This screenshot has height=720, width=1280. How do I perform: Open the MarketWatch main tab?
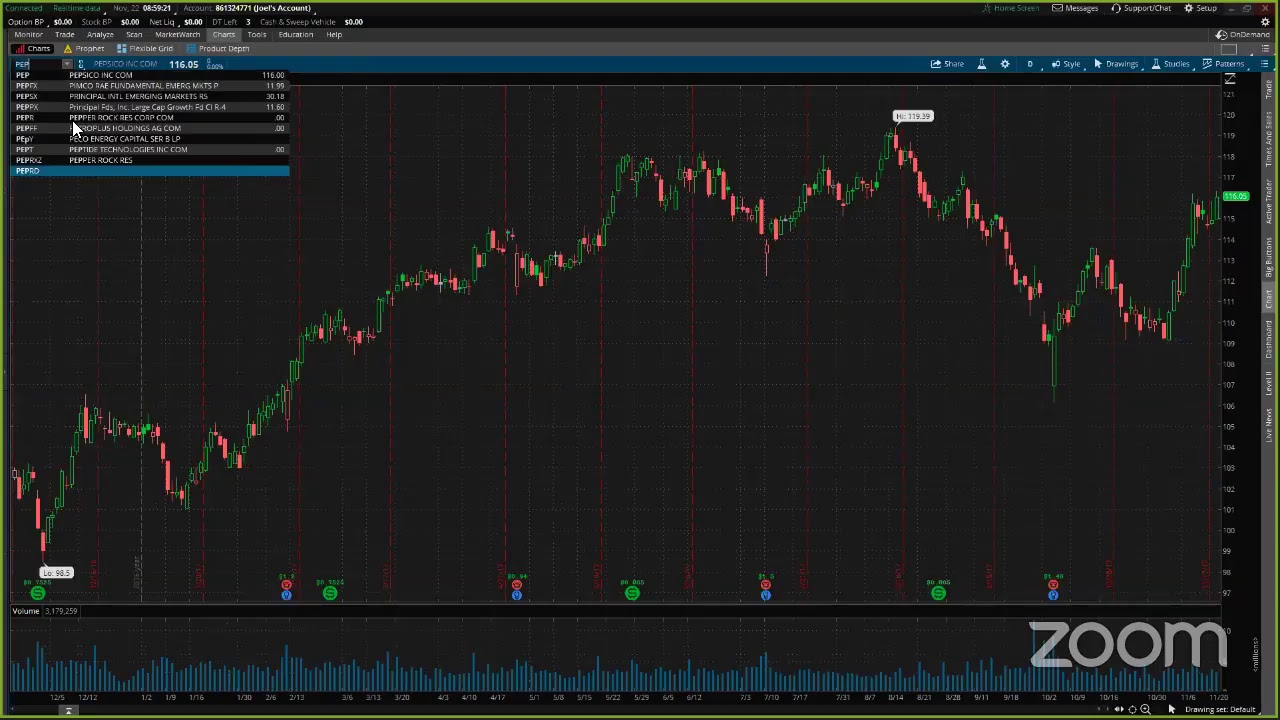177,34
